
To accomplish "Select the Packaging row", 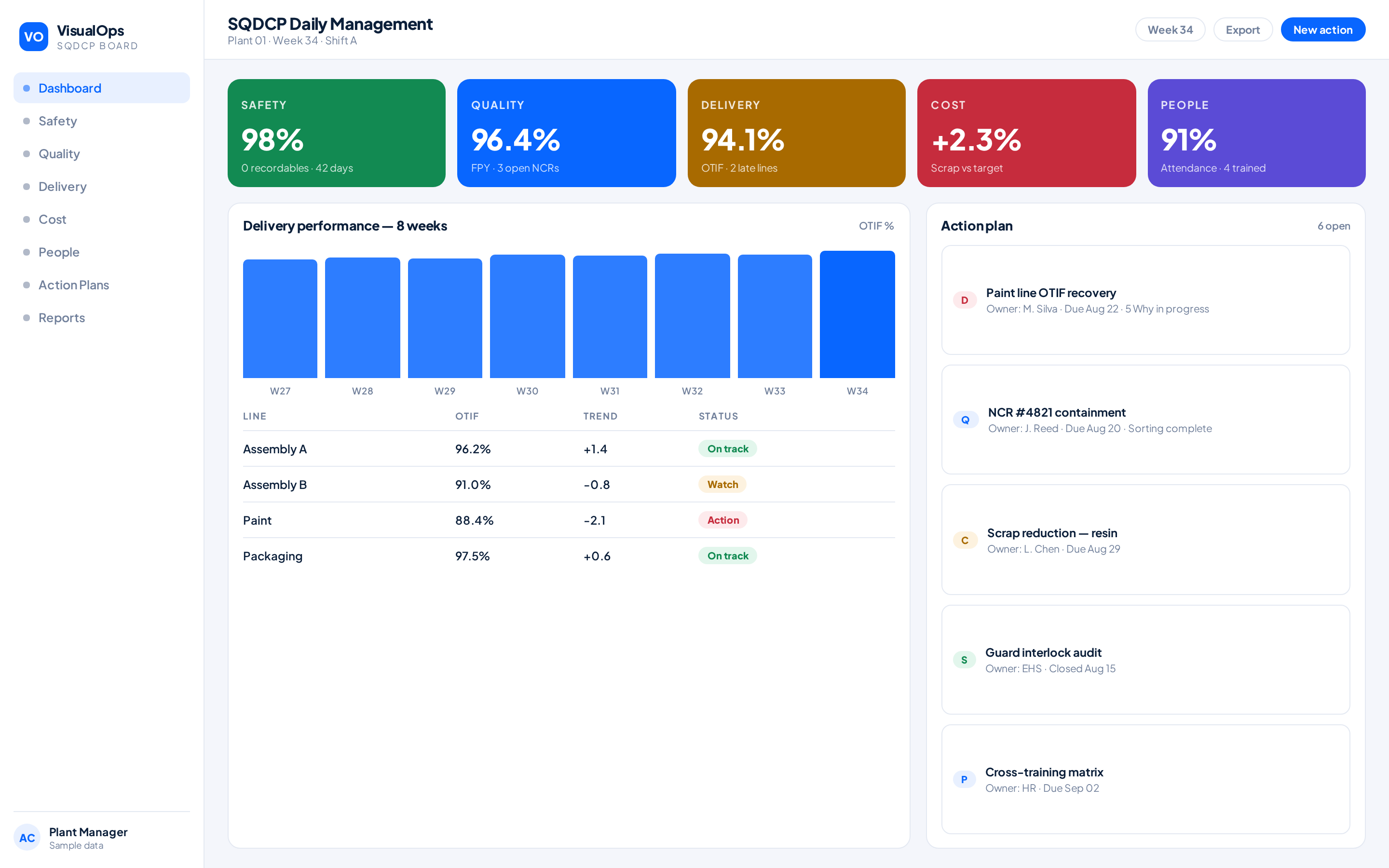I will point(569,556).
